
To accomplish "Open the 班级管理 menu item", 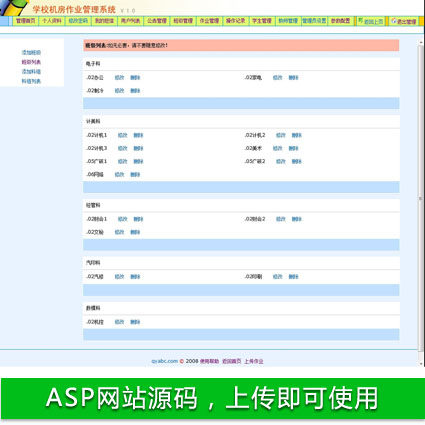I will 183,21.
